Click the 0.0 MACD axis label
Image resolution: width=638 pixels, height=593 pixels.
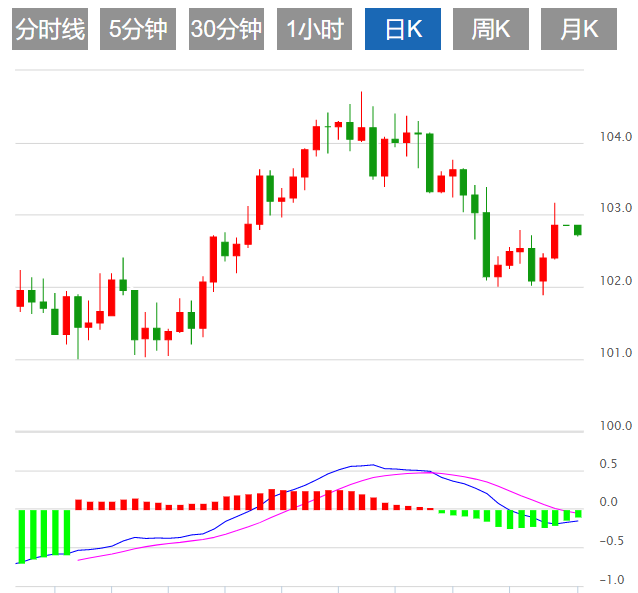pos(608,502)
